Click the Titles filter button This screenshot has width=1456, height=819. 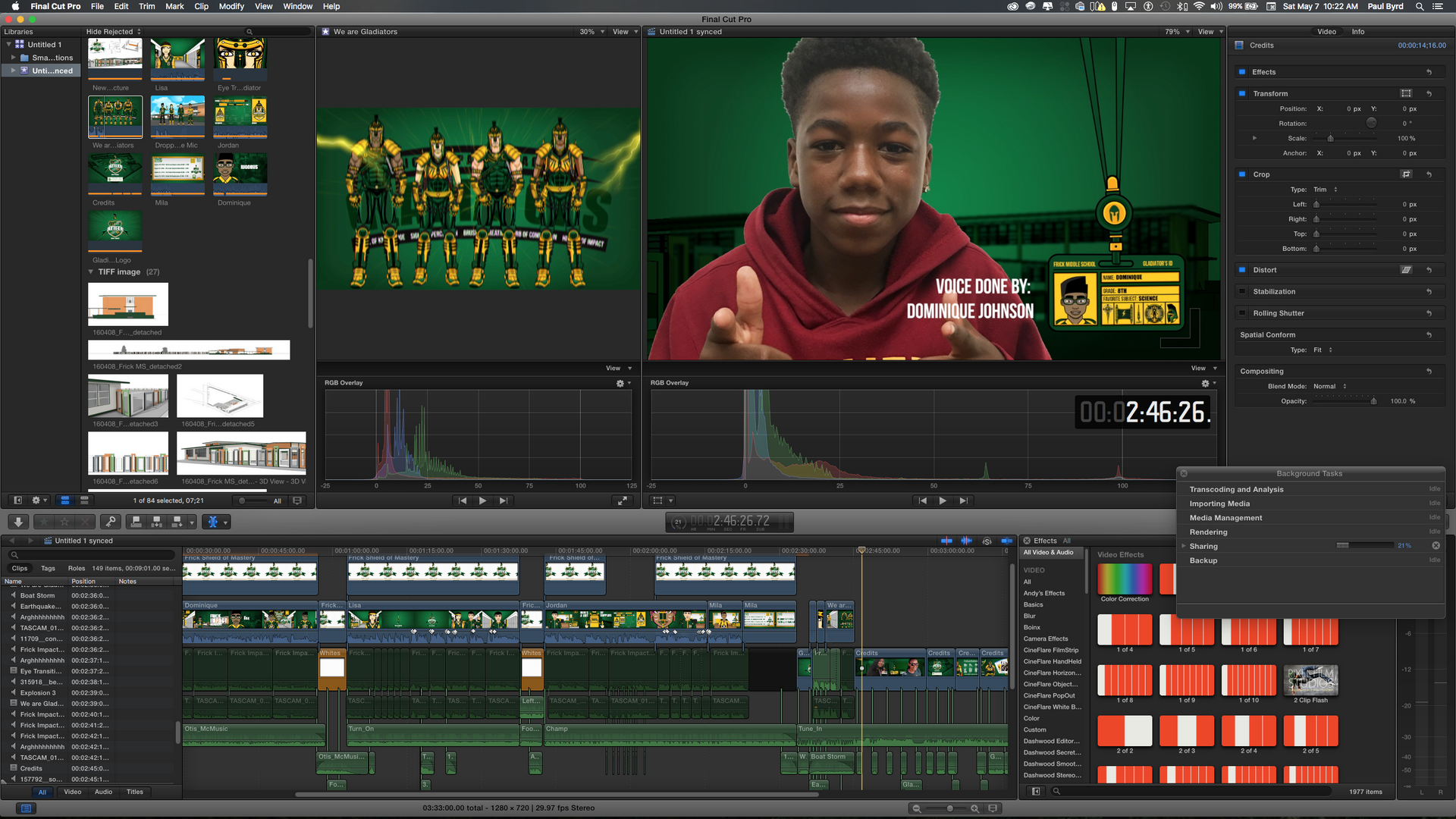coord(135,792)
